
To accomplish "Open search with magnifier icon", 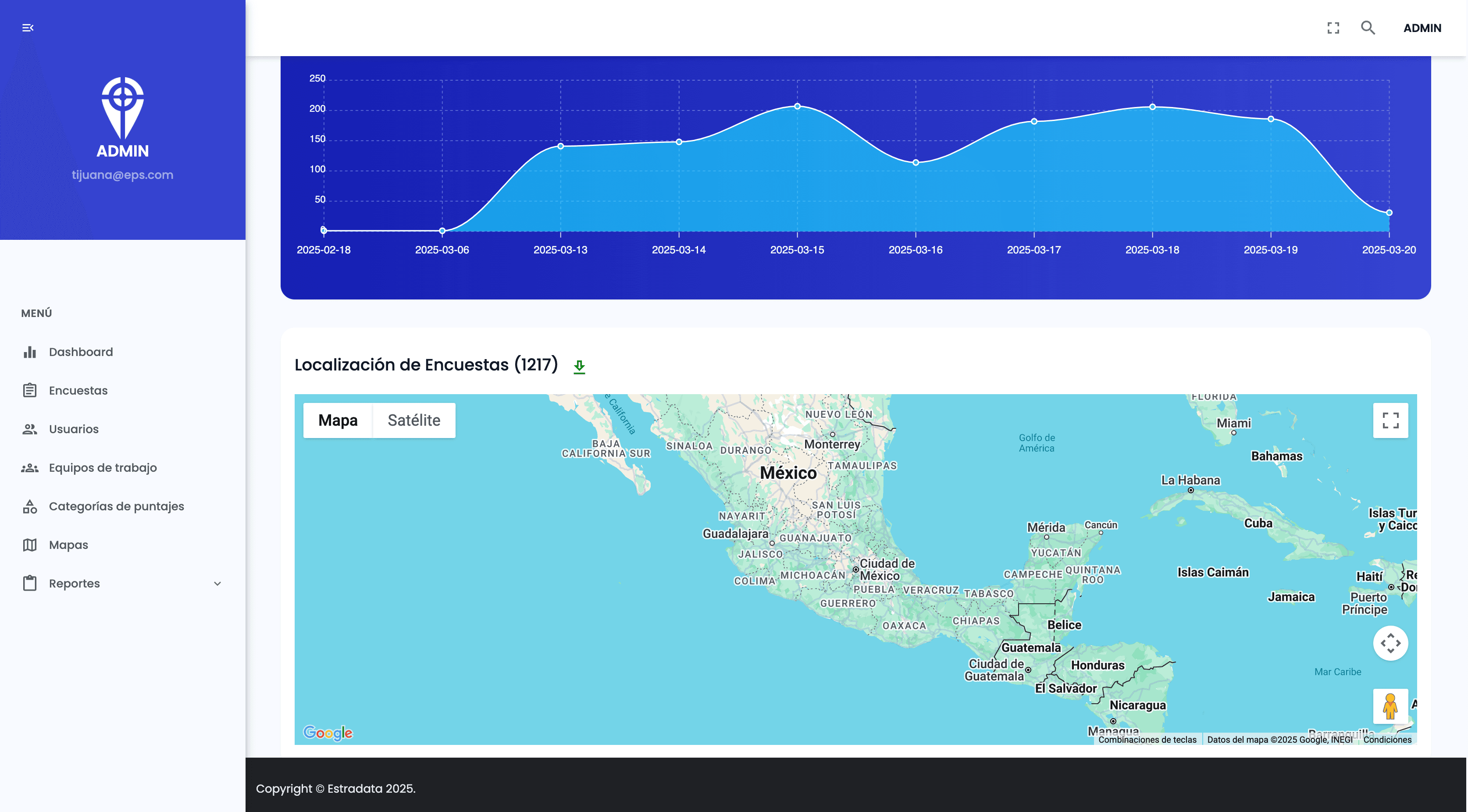I will click(x=1368, y=28).
